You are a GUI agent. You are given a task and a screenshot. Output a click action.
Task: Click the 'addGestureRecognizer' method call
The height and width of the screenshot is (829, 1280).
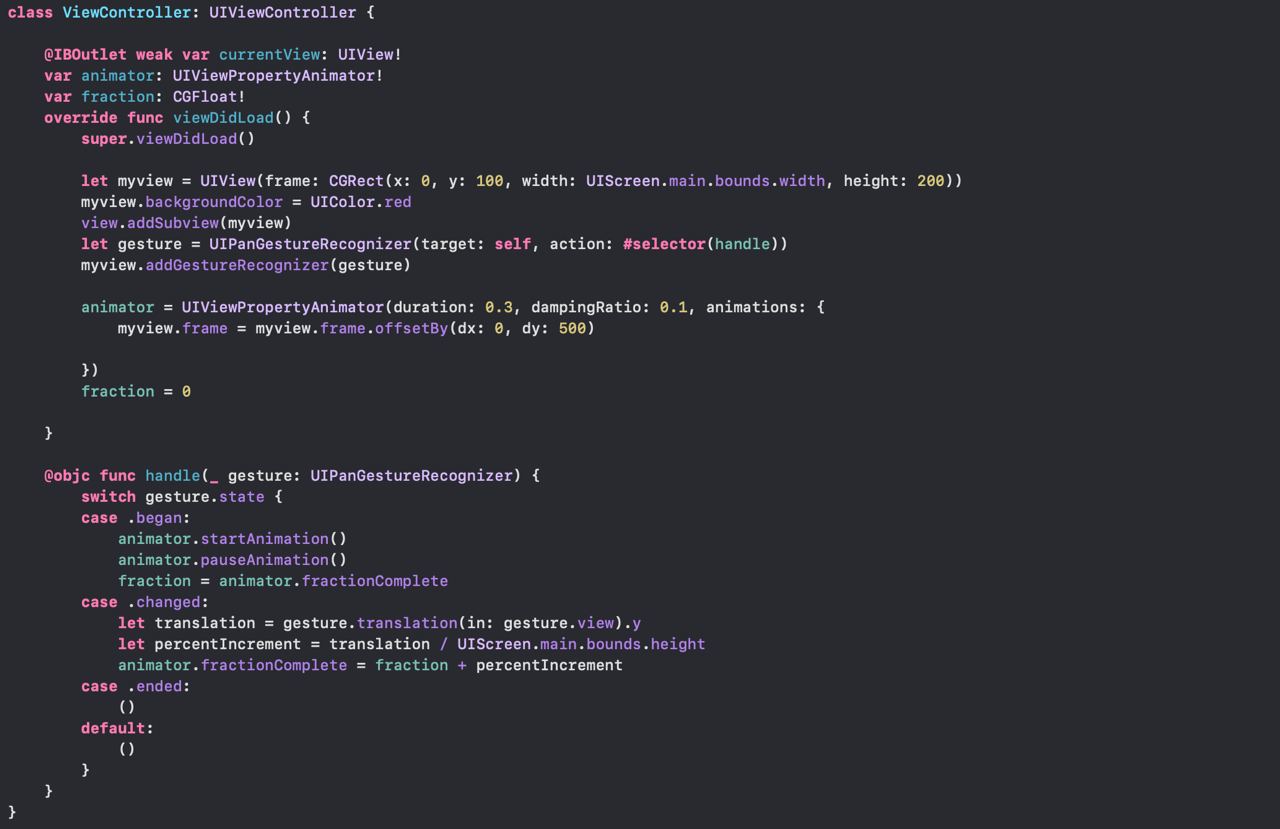(237, 265)
